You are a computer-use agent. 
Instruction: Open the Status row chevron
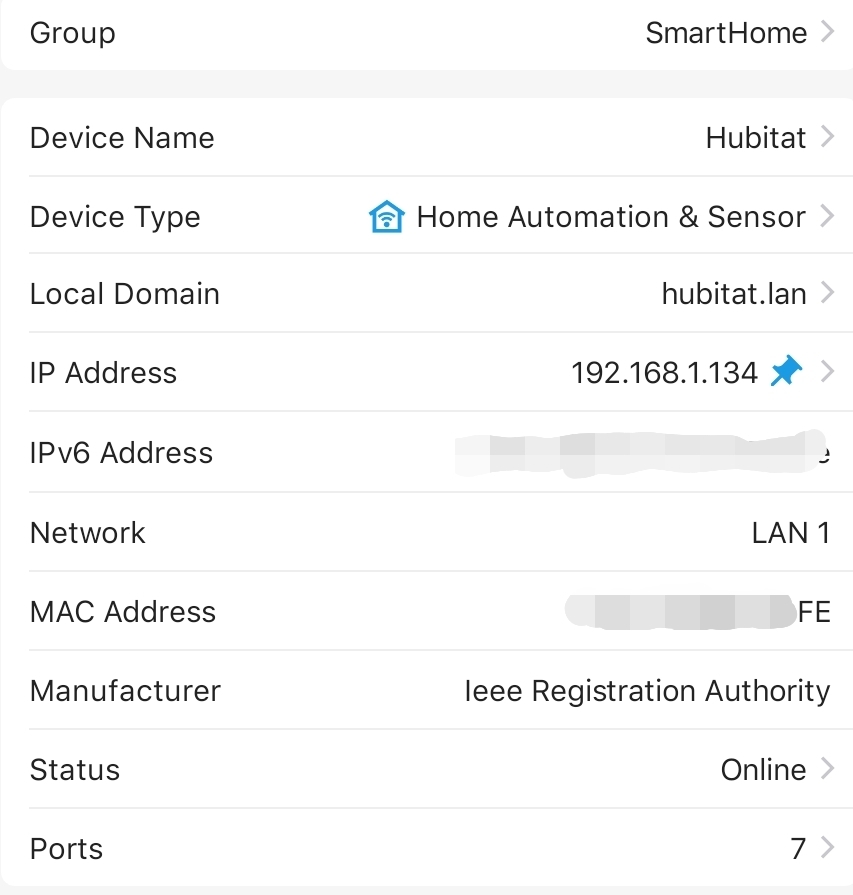(x=827, y=768)
